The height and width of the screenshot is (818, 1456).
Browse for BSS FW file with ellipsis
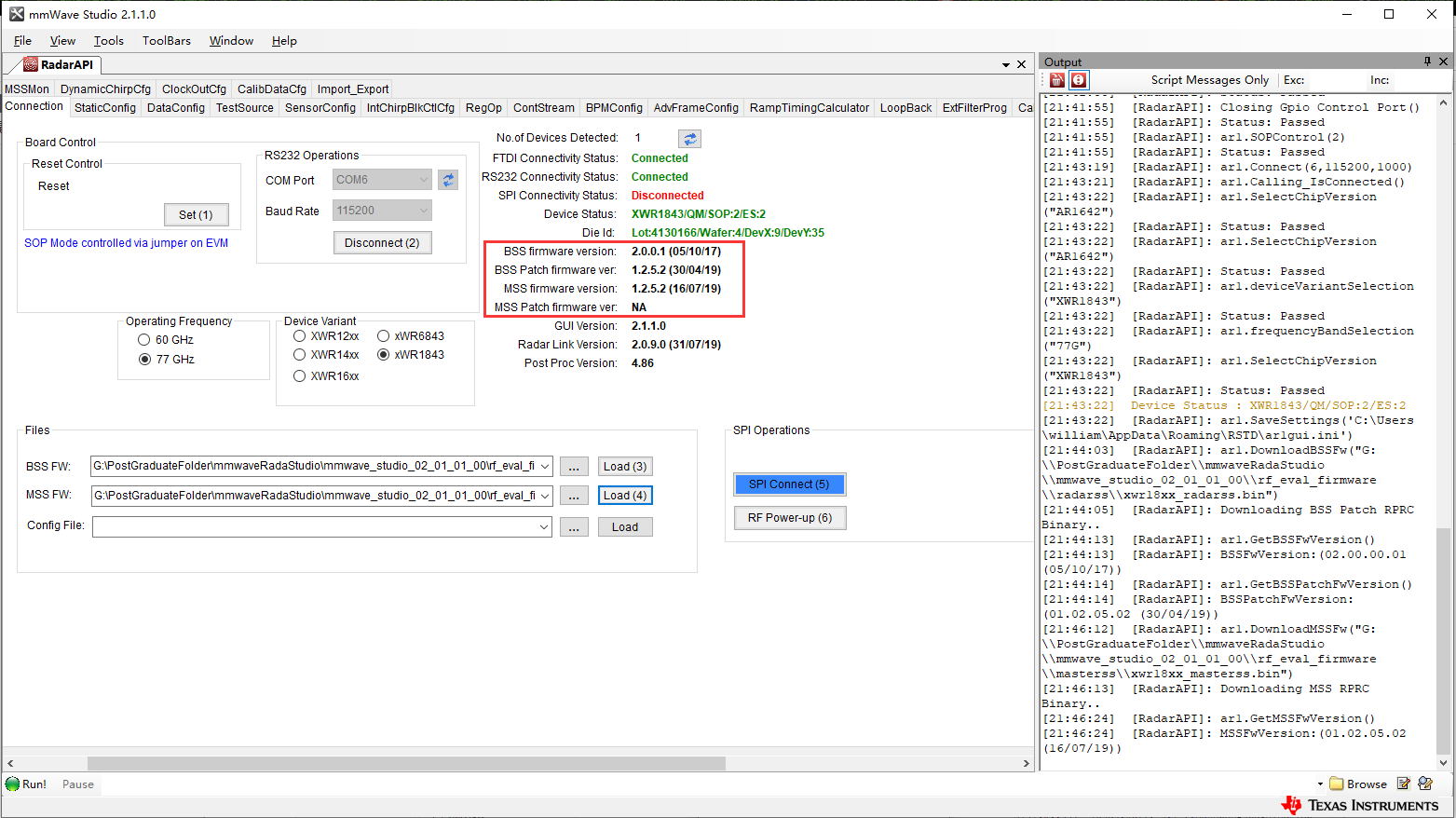(574, 467)
